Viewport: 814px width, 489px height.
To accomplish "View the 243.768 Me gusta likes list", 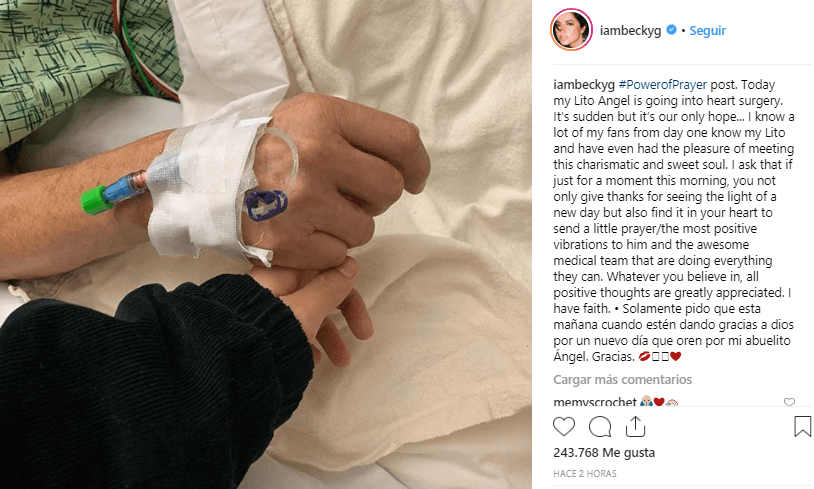I will click(604, 453).
